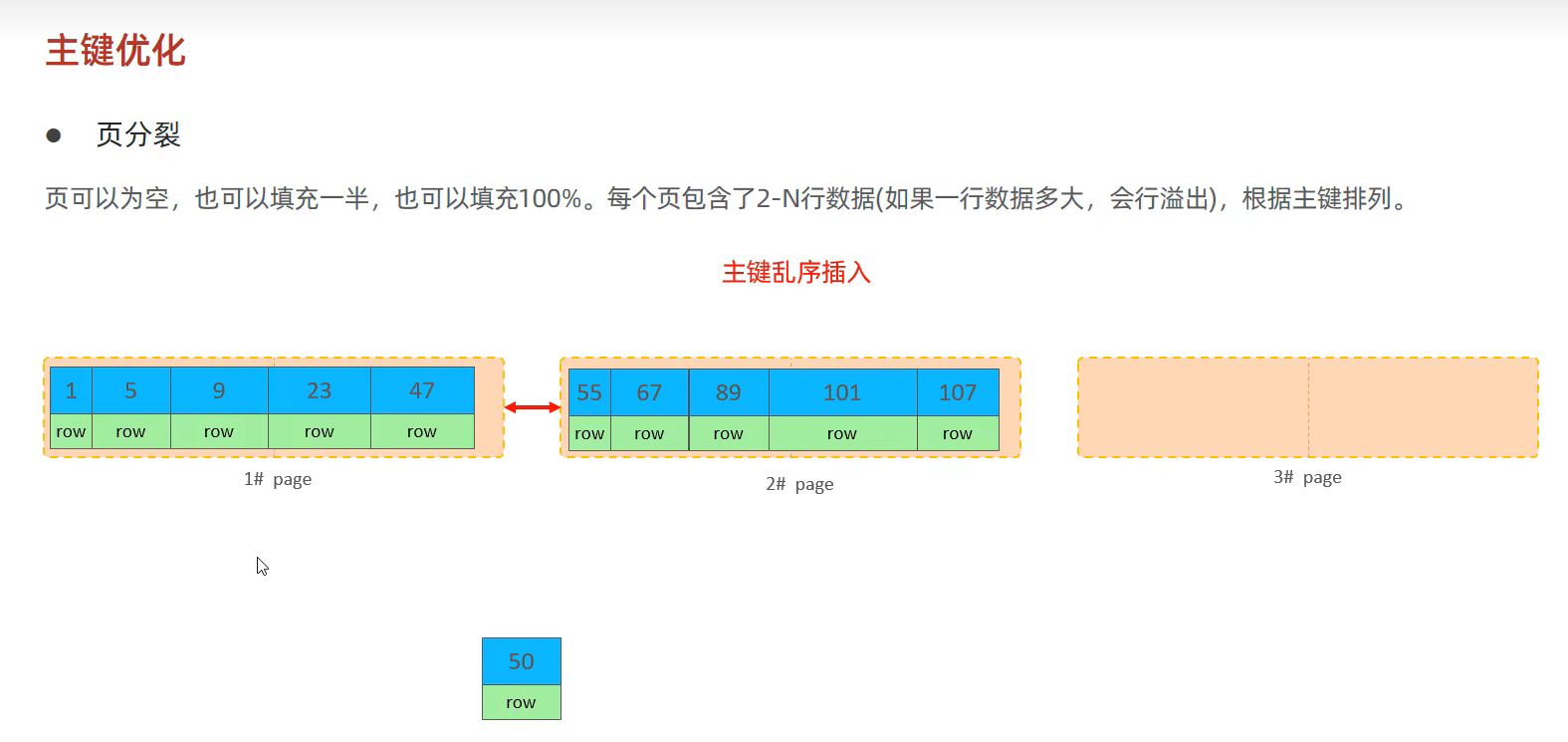The image size is (1568, 742).
Task: Click the "3# page" caption
Action: [x=1307, y=477]
